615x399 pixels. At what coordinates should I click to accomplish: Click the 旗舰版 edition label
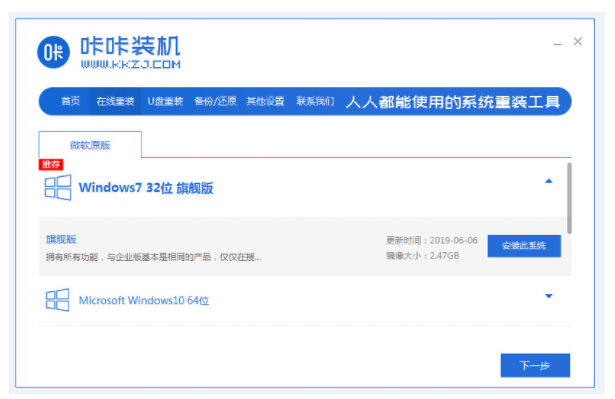[x=61, y=239]
